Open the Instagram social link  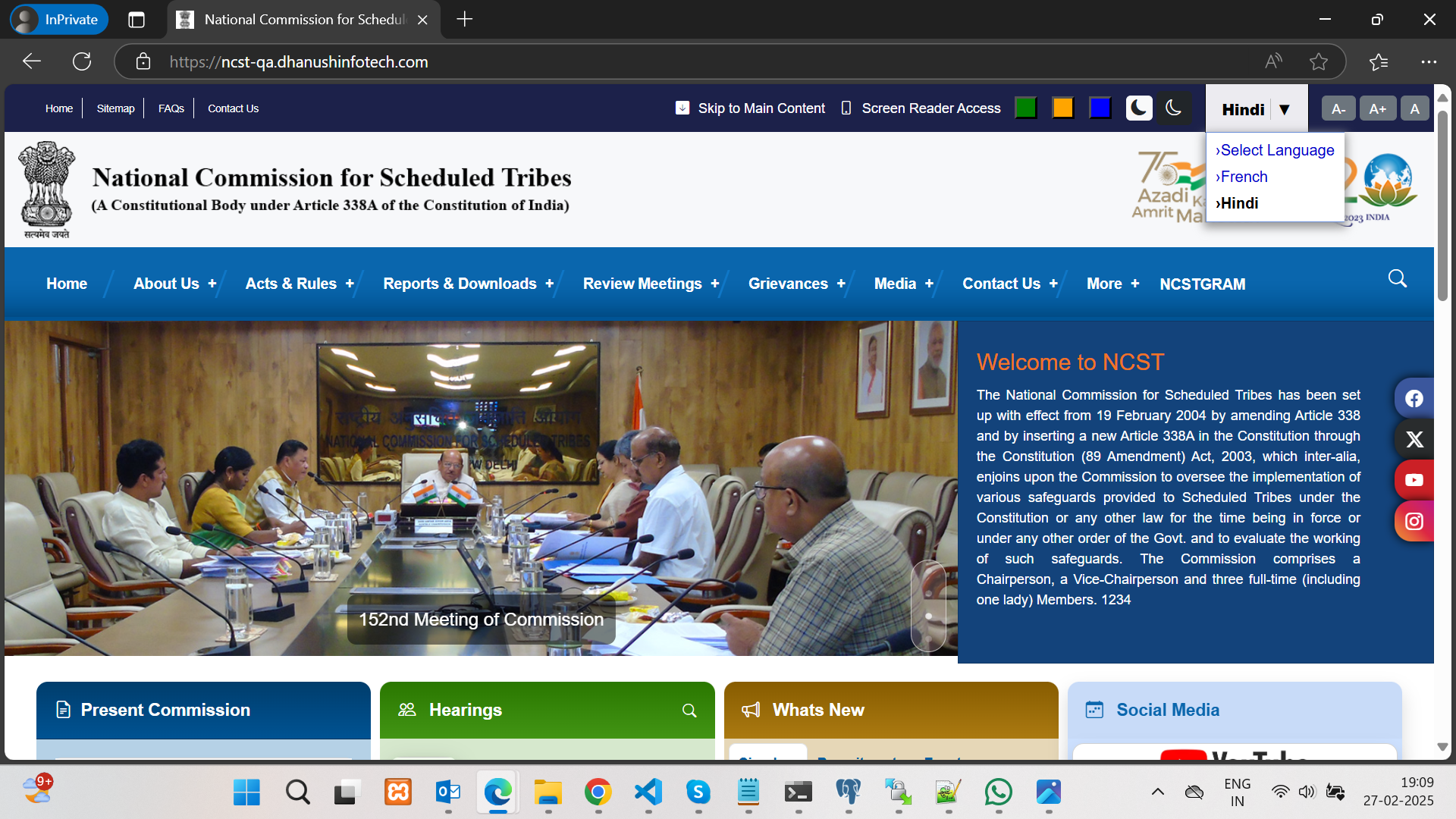(1414, 522)
